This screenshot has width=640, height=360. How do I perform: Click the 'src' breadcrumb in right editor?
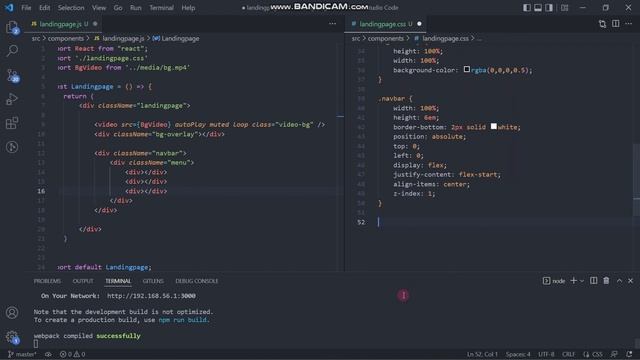point(356,38)
